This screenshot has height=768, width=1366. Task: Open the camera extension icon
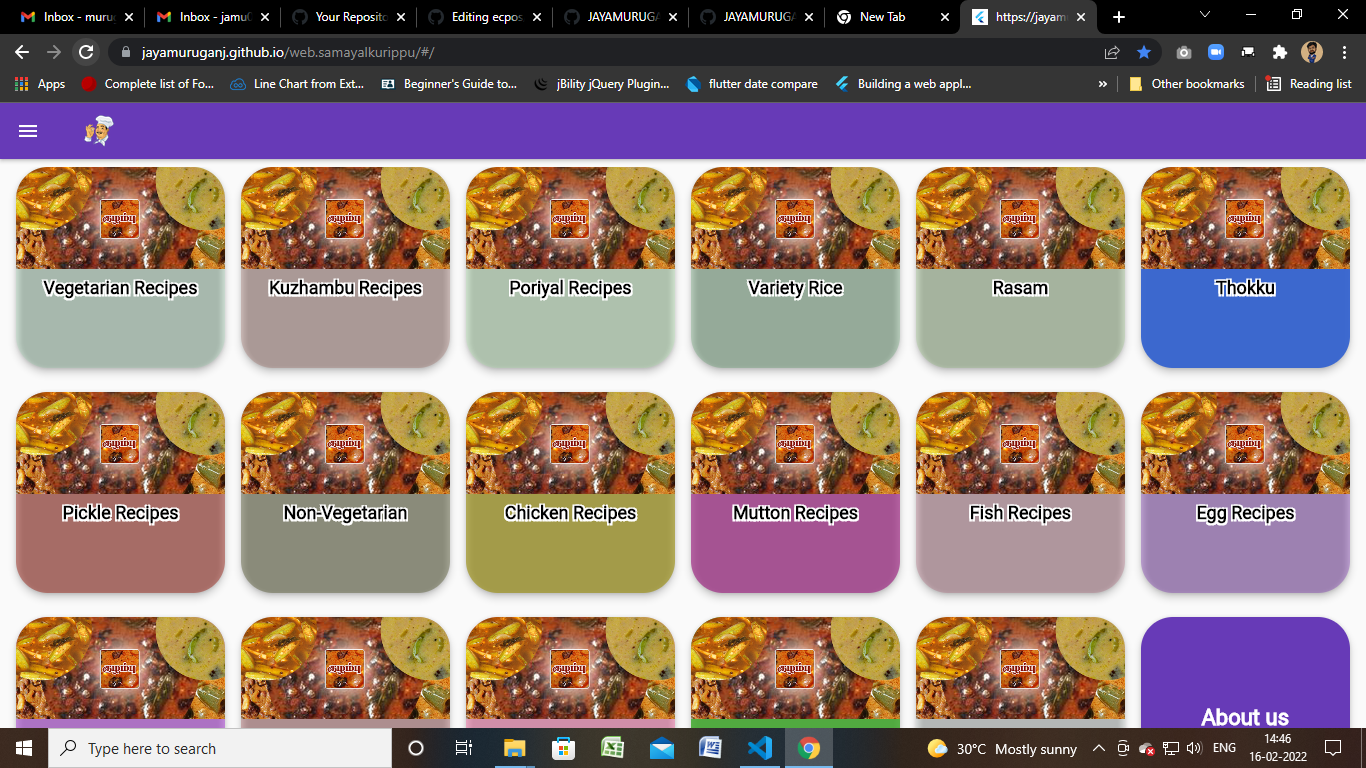[1184, 52]
